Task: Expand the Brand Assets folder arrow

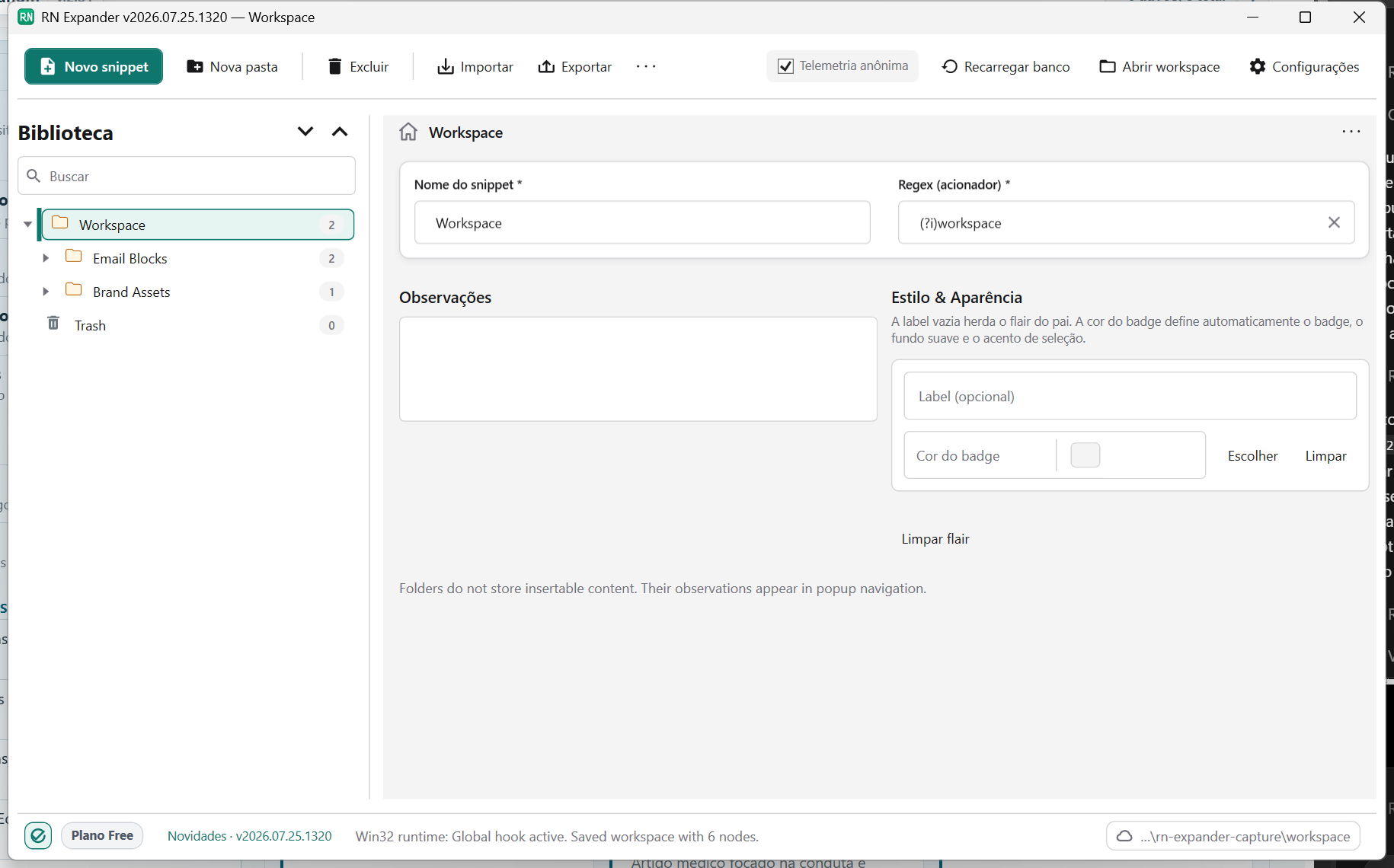Action: coord(46,292)
